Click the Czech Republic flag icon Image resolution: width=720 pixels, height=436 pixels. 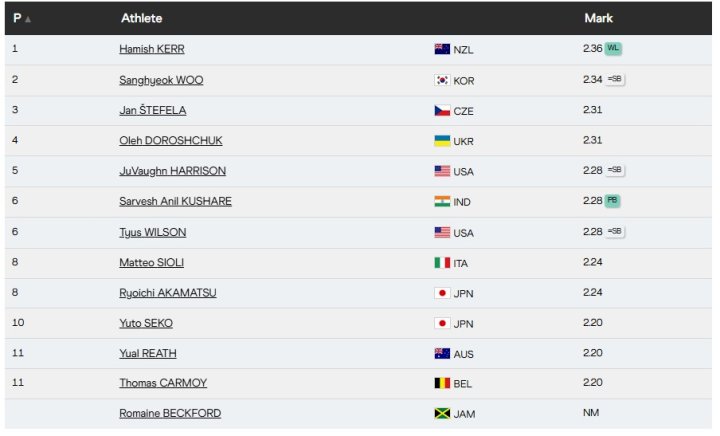442,111
